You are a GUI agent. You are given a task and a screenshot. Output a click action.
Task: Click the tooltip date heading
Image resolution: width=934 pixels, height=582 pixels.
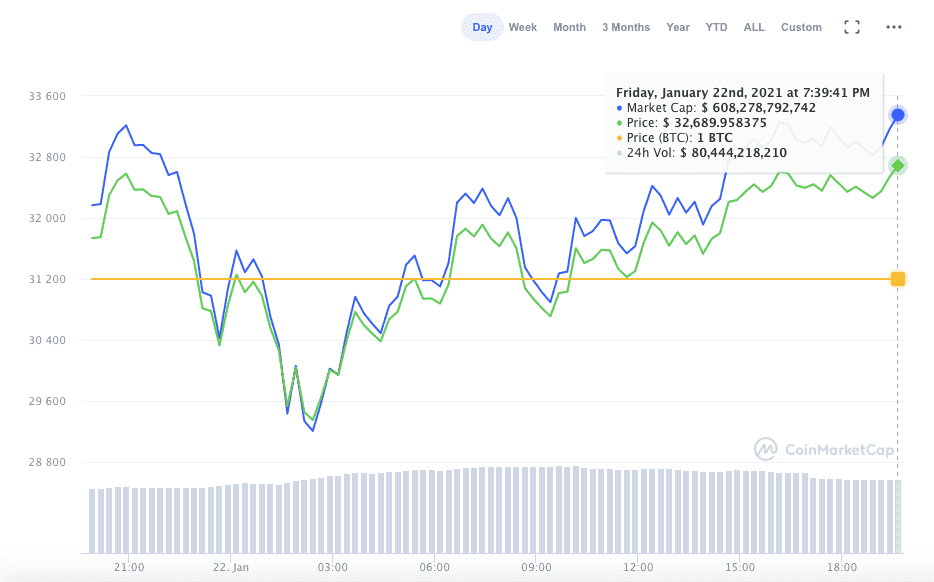pyautogui.click(x=742, y=92)
